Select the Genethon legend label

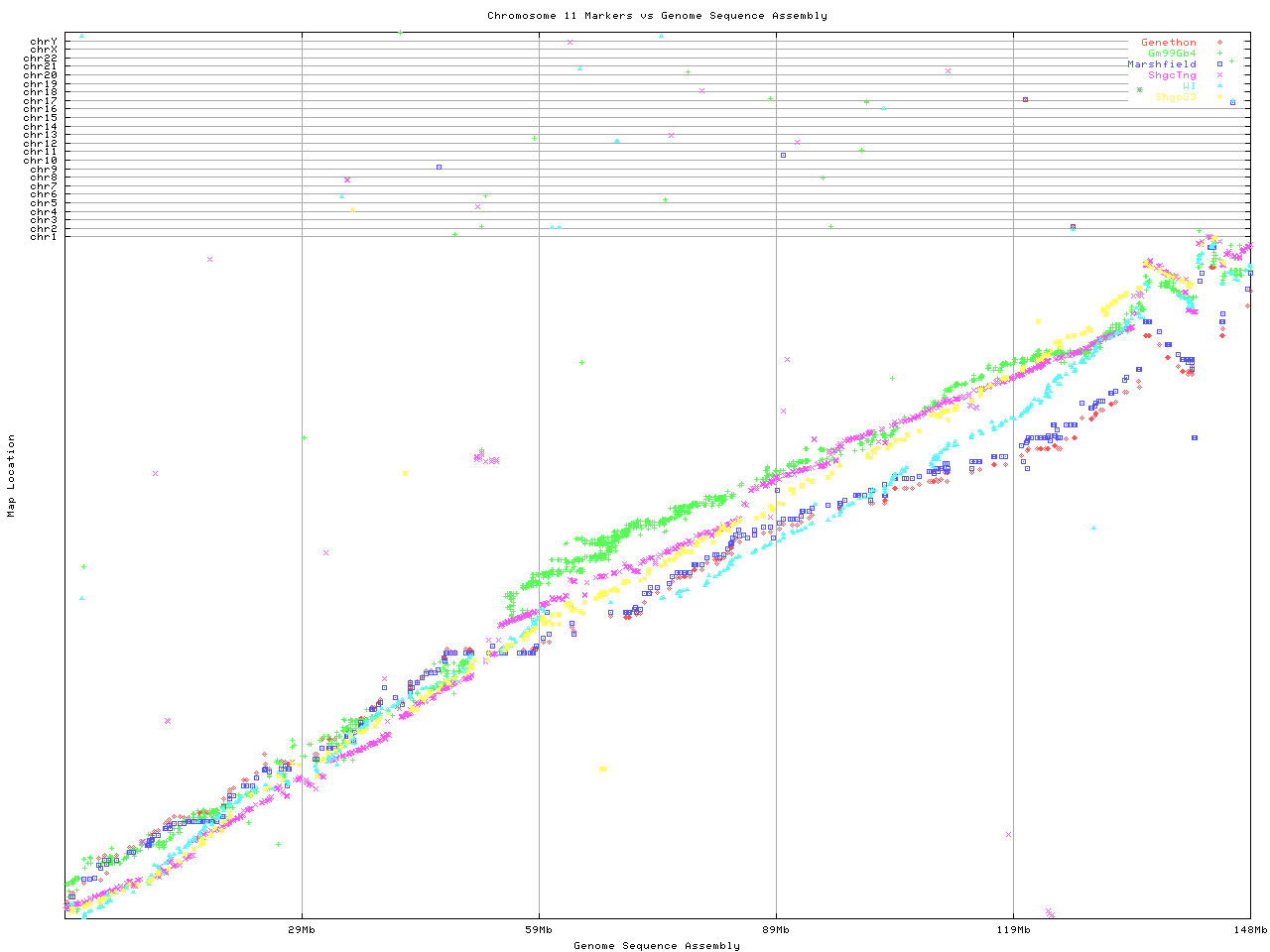[1168, 43]
